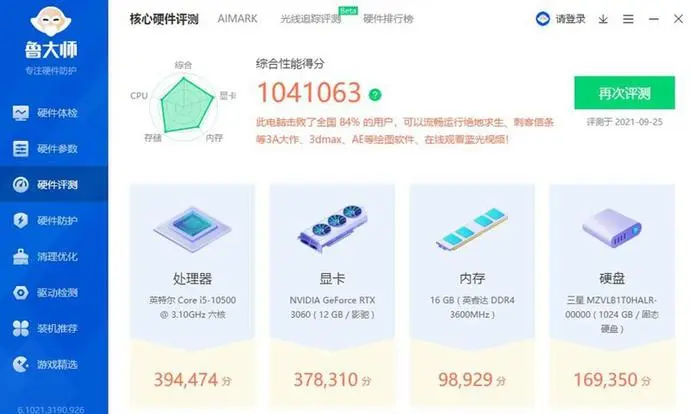Screen dimensions: 690x414
Task: Click the version number 6.1021.3190.926
Action: pos(51,410)
